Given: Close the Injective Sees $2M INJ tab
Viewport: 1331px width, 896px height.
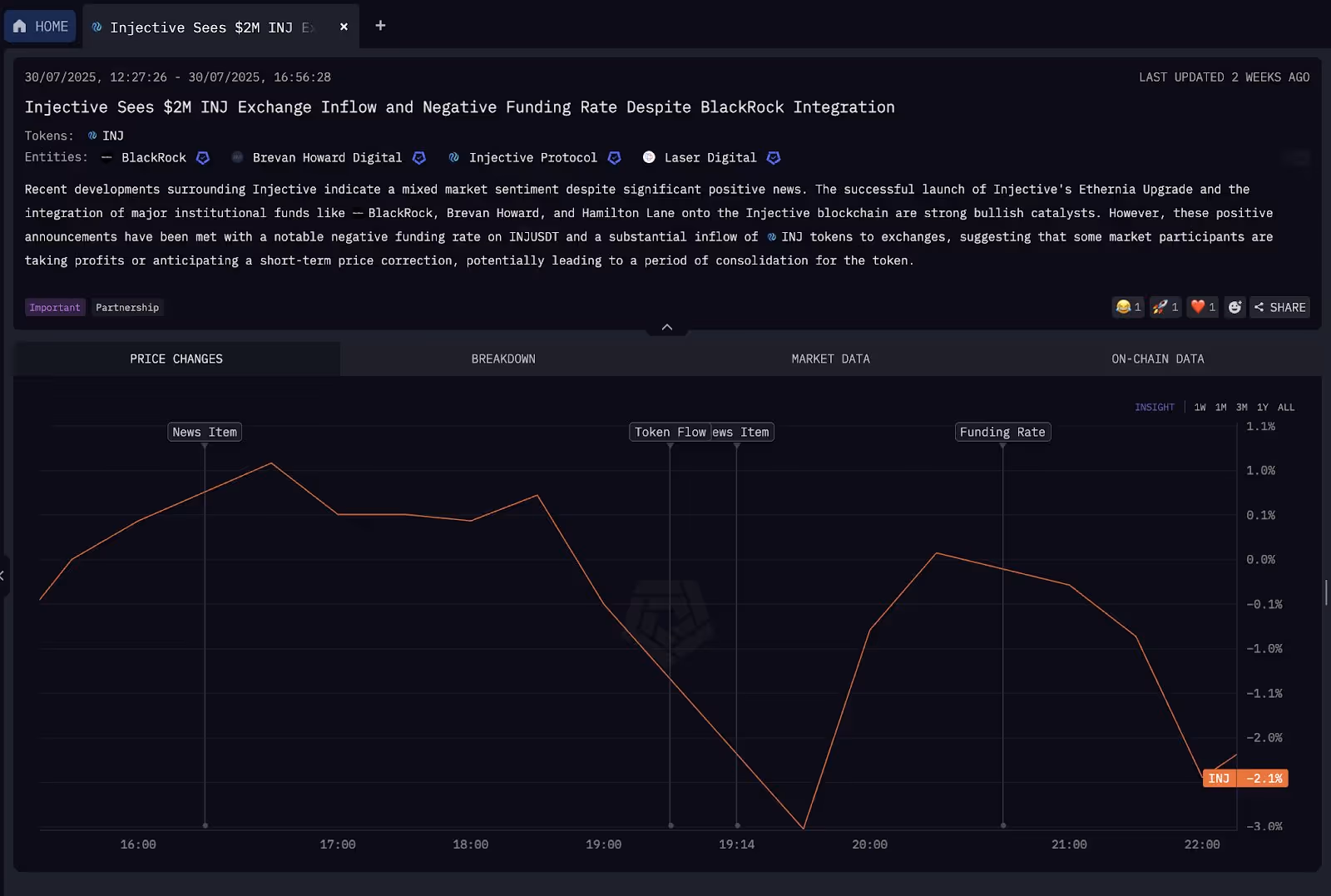Looking at the screenshot, I should (344, 27).
